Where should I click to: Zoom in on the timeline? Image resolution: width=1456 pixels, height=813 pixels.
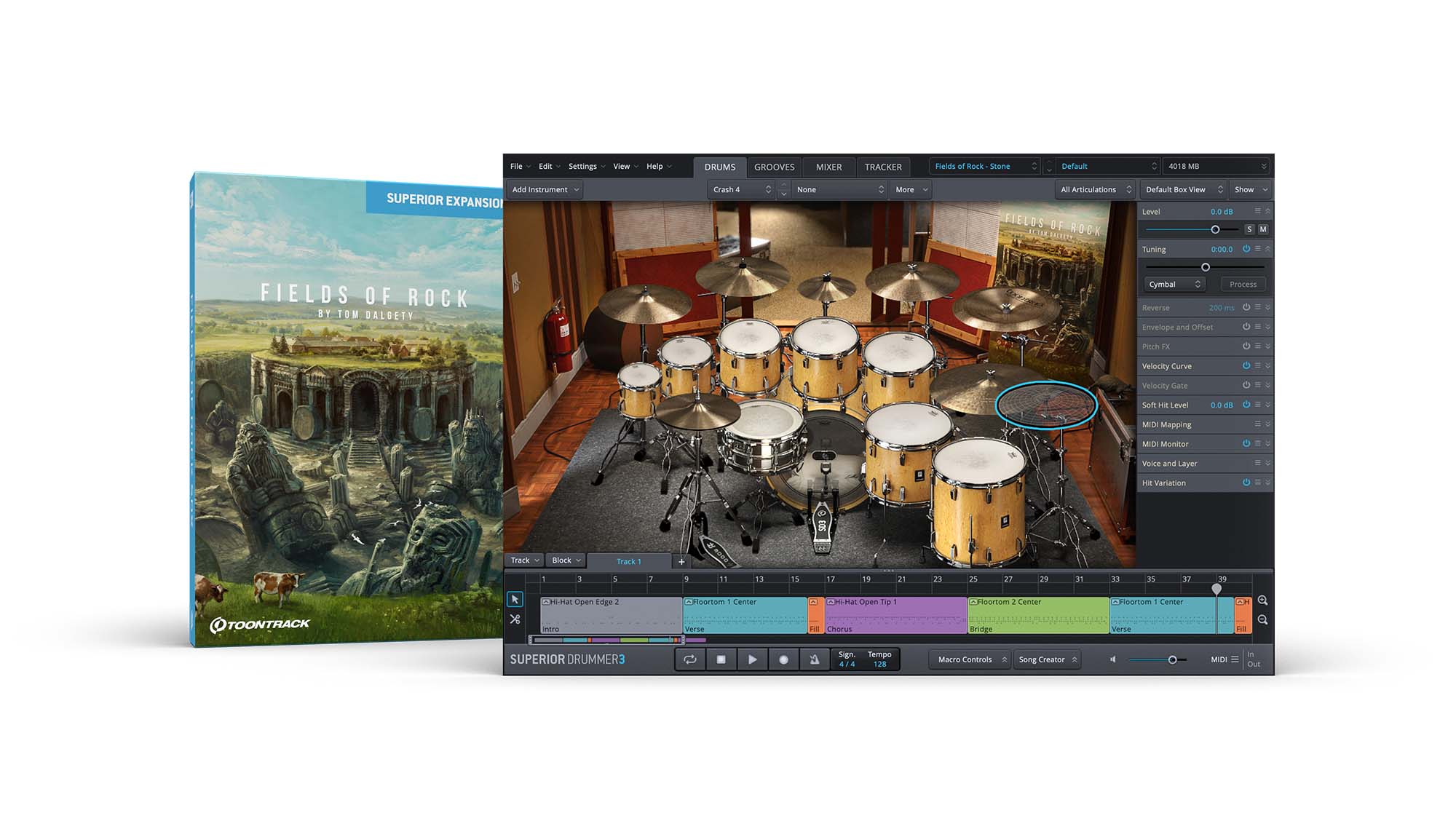(x=1262, y=600)
